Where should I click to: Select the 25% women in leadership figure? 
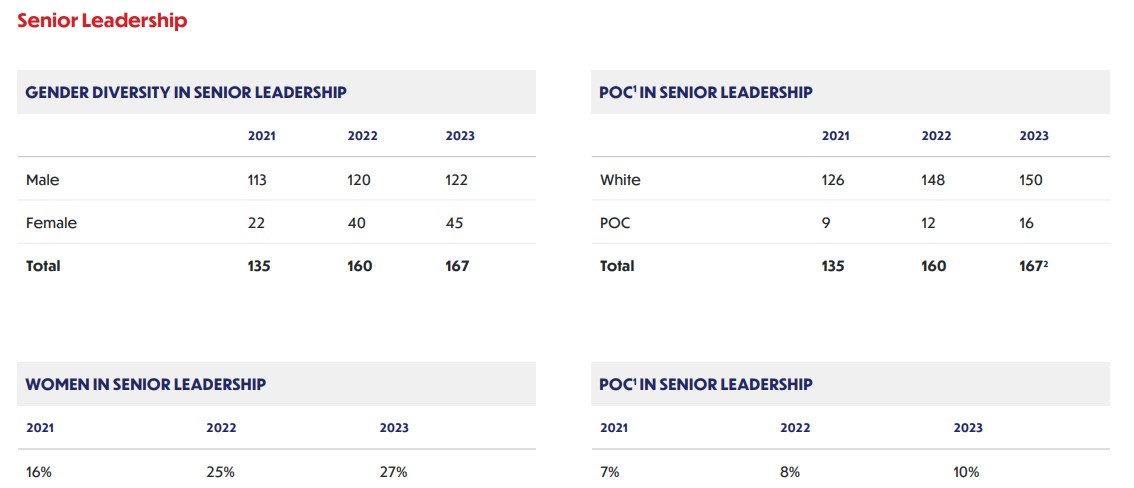221,472
